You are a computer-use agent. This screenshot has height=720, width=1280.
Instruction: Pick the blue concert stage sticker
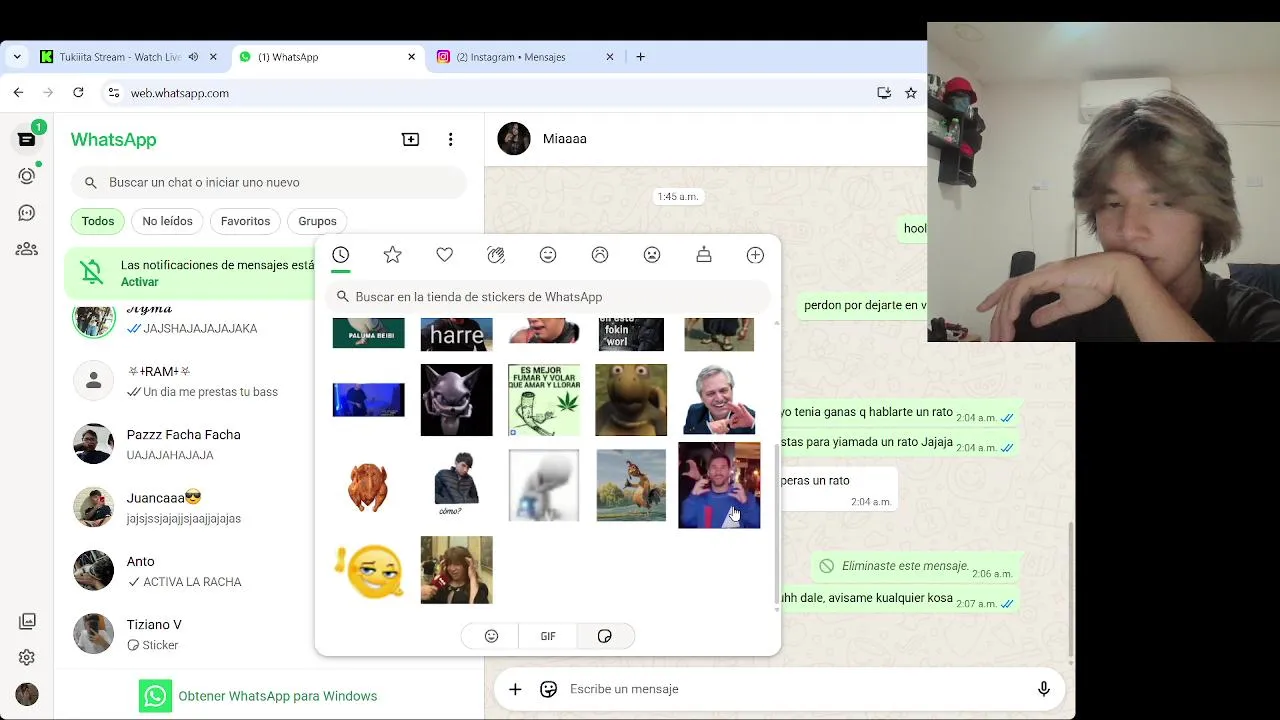[x=368, y=400]
